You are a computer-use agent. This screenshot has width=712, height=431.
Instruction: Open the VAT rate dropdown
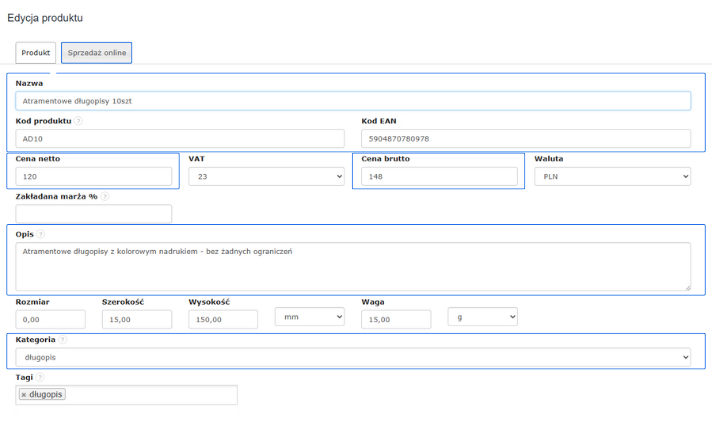[265, 176]
